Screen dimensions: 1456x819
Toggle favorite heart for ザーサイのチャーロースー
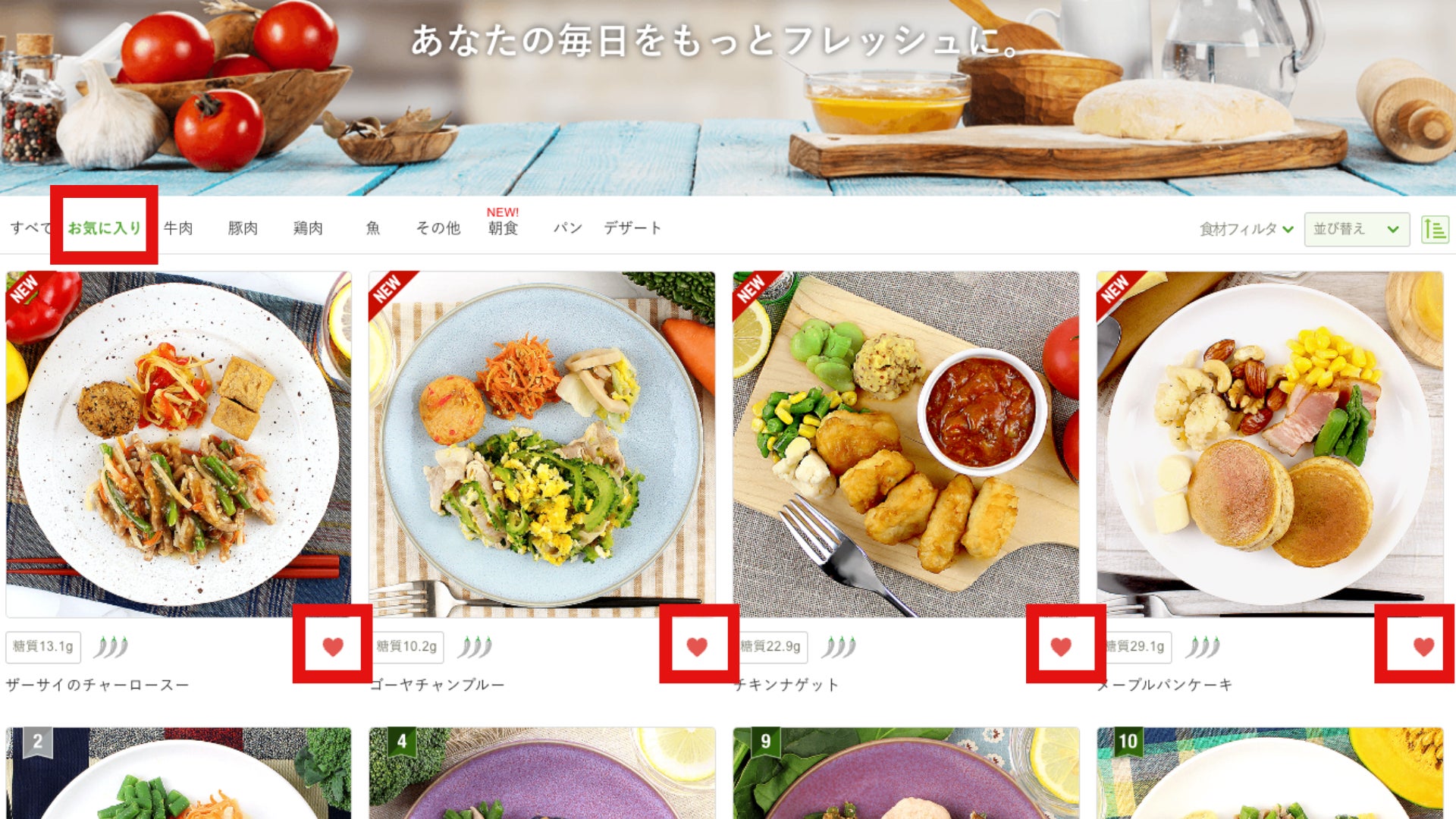tap(333, 646)
